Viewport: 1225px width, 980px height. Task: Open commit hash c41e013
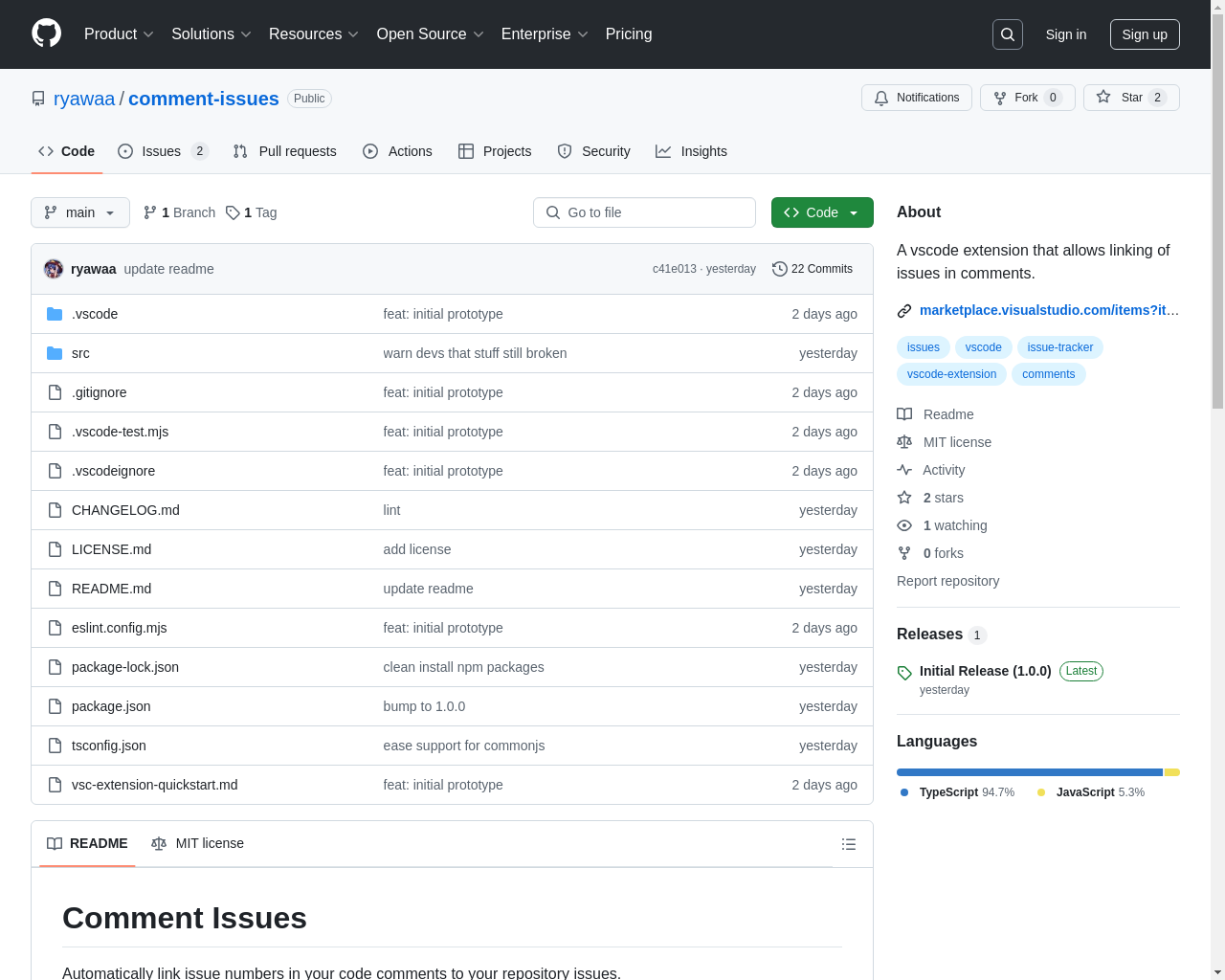tap(674, 269)
